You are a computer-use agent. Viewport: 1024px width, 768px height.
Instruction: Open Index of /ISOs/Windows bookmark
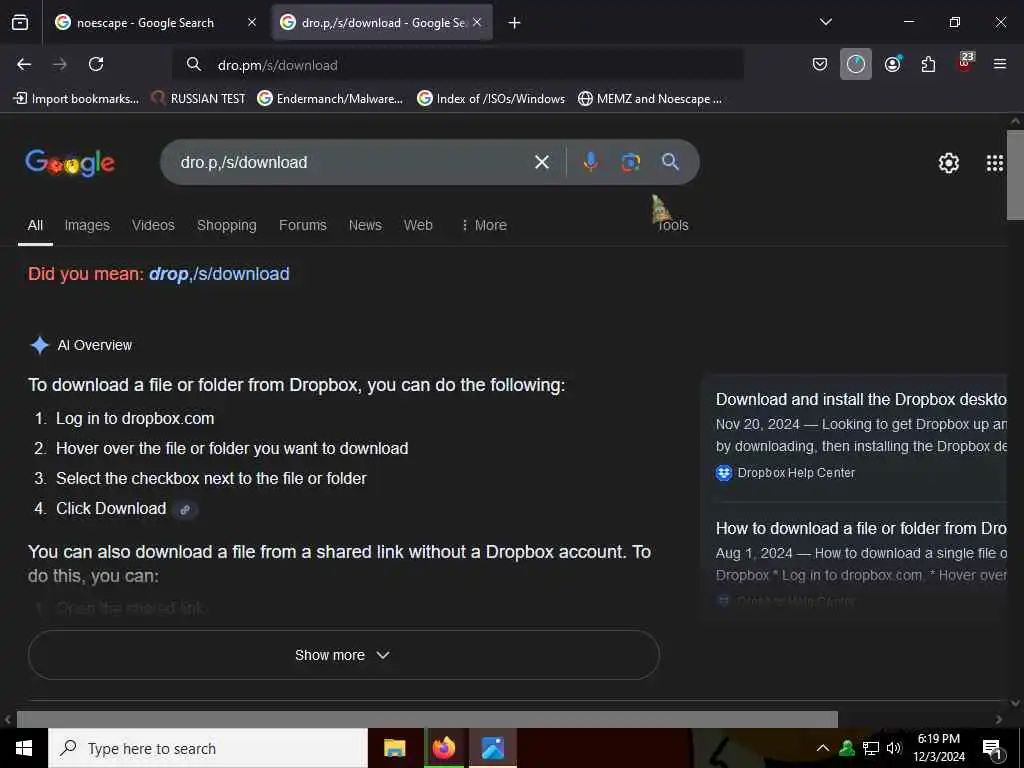(x=491, y=99)
